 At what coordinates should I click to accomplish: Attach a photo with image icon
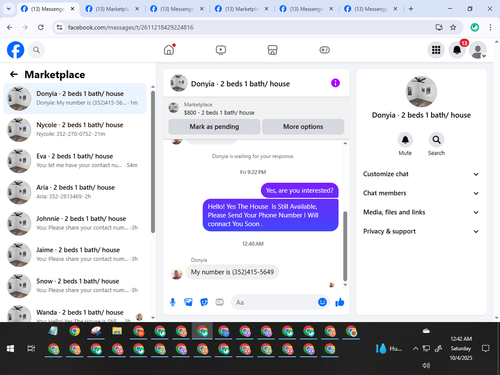[188, 302]
